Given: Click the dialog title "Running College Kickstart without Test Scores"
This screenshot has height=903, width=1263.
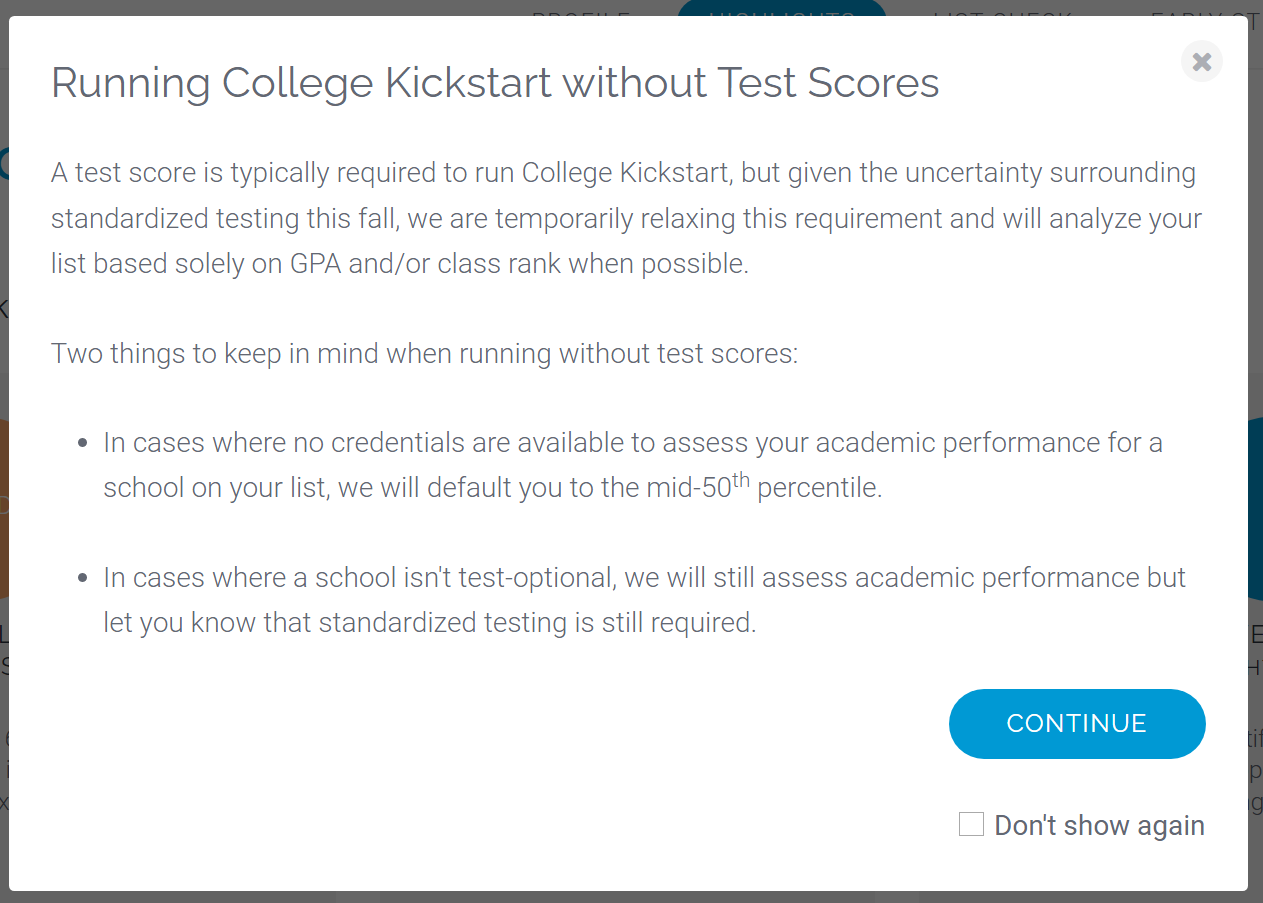Looking at the screenshot, I should (495, 83).
